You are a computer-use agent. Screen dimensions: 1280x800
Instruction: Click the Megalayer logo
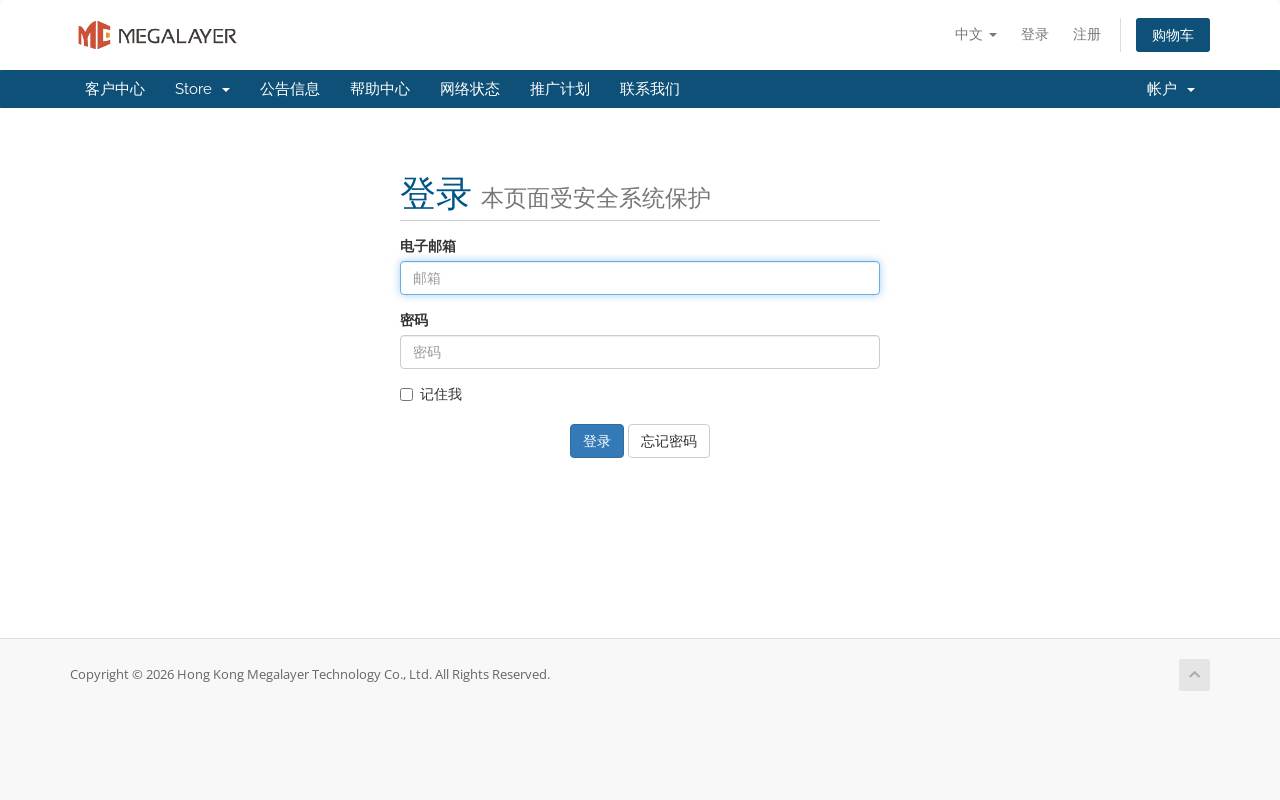click(x=157, y=35)
